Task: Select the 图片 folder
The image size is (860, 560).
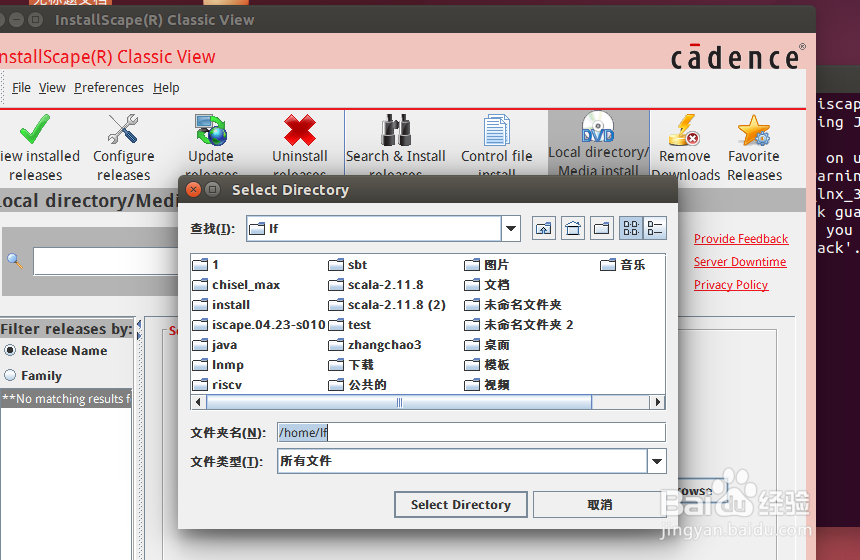Action: 486,265
